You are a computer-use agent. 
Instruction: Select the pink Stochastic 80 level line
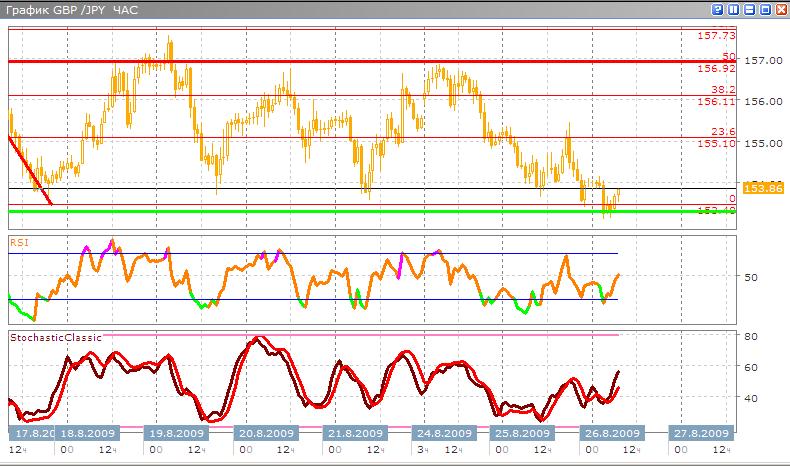tap(360, 335)
